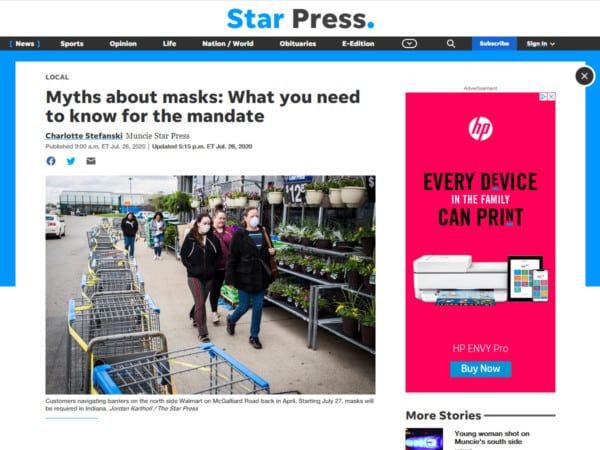Open Young woman shot story thumbnail
The image size is (600, 450).
[x=424, y=439]
